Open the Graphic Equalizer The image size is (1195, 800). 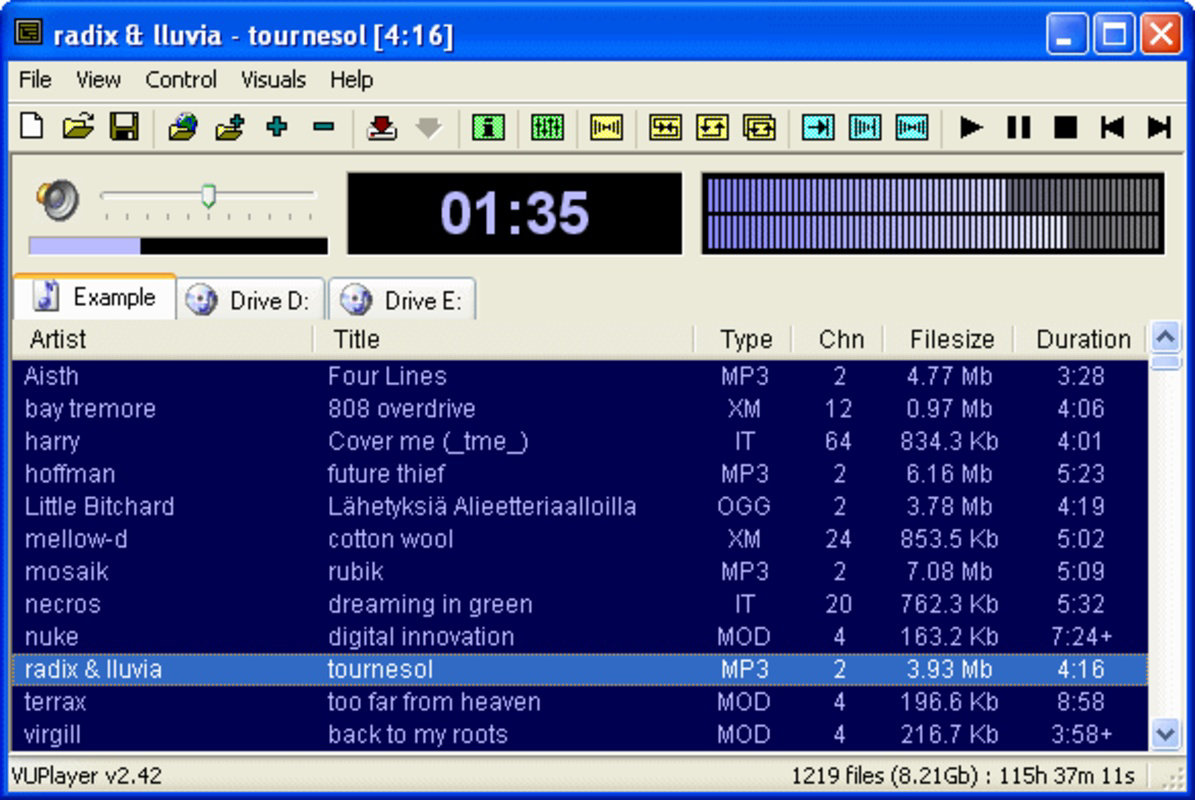click(x=549, y=127)
